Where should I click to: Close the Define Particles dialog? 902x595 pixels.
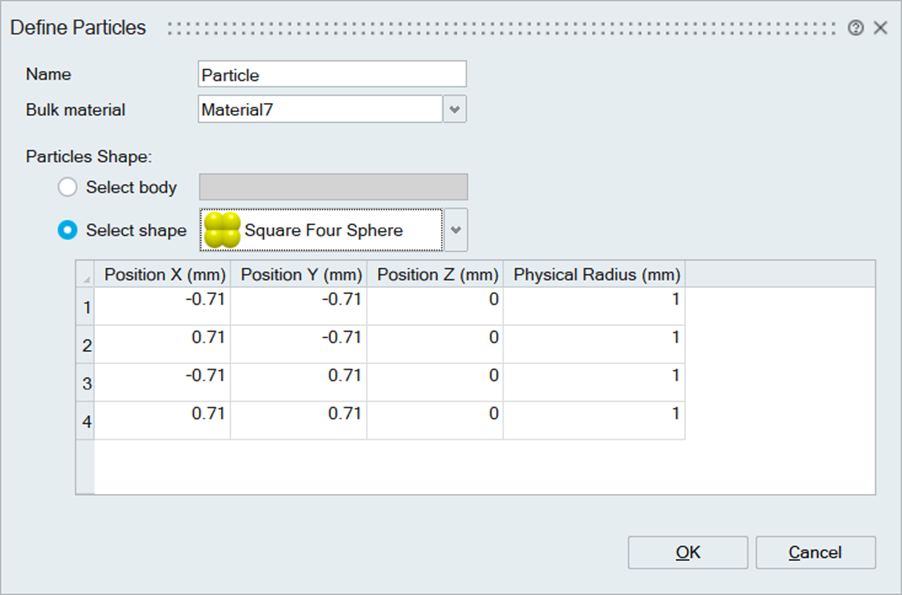point(880,28)
